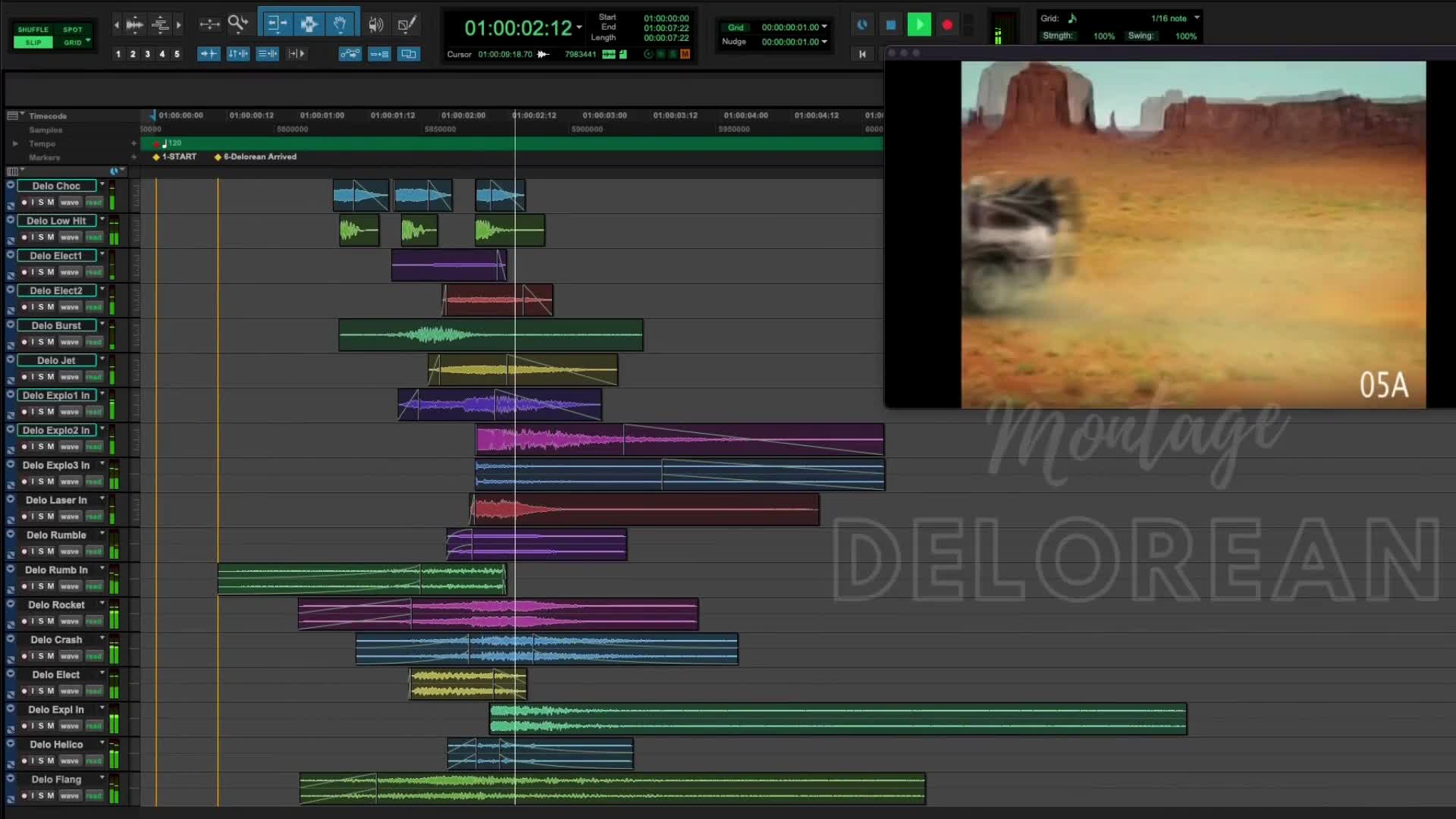This screenshot has width=1456, height=819.
Task: Select the Trim tool
Action: pyautogui.click(x=277, y=24)
